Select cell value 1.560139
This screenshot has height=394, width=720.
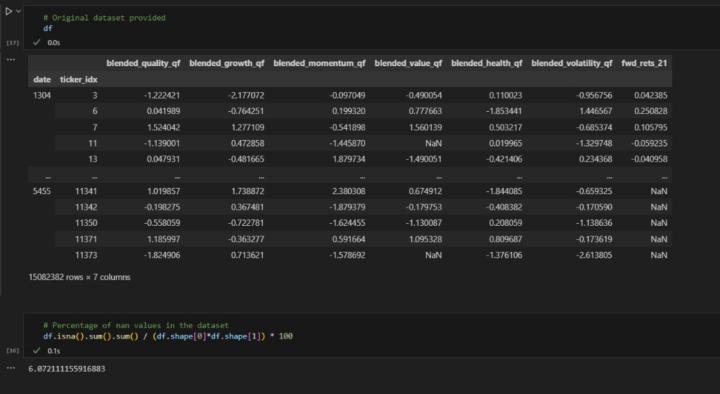tap(425, 127)
